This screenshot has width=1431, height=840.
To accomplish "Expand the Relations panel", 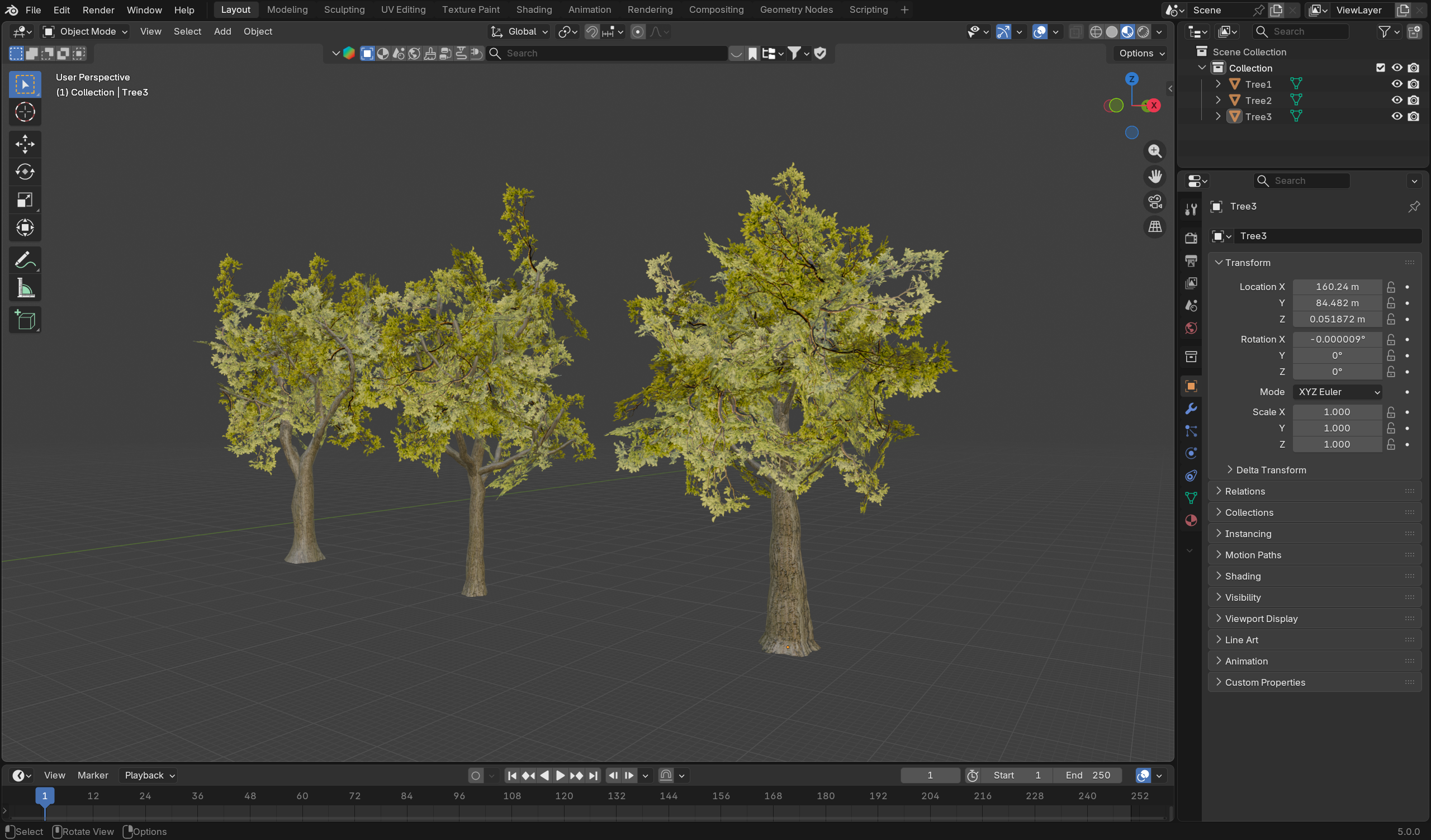I will pos(1315,491).
